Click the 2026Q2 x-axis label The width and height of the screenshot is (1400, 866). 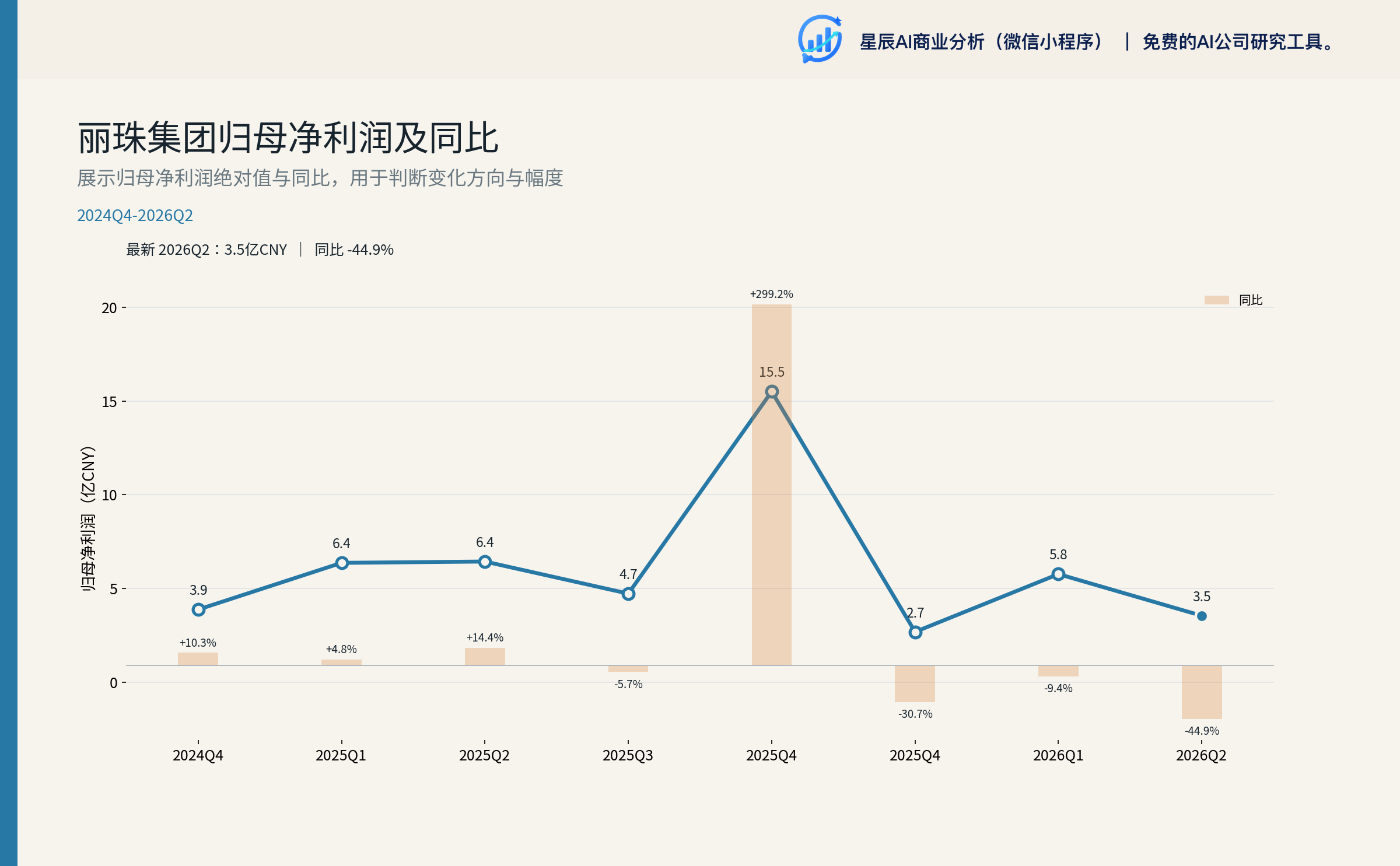pos(1201,755)
